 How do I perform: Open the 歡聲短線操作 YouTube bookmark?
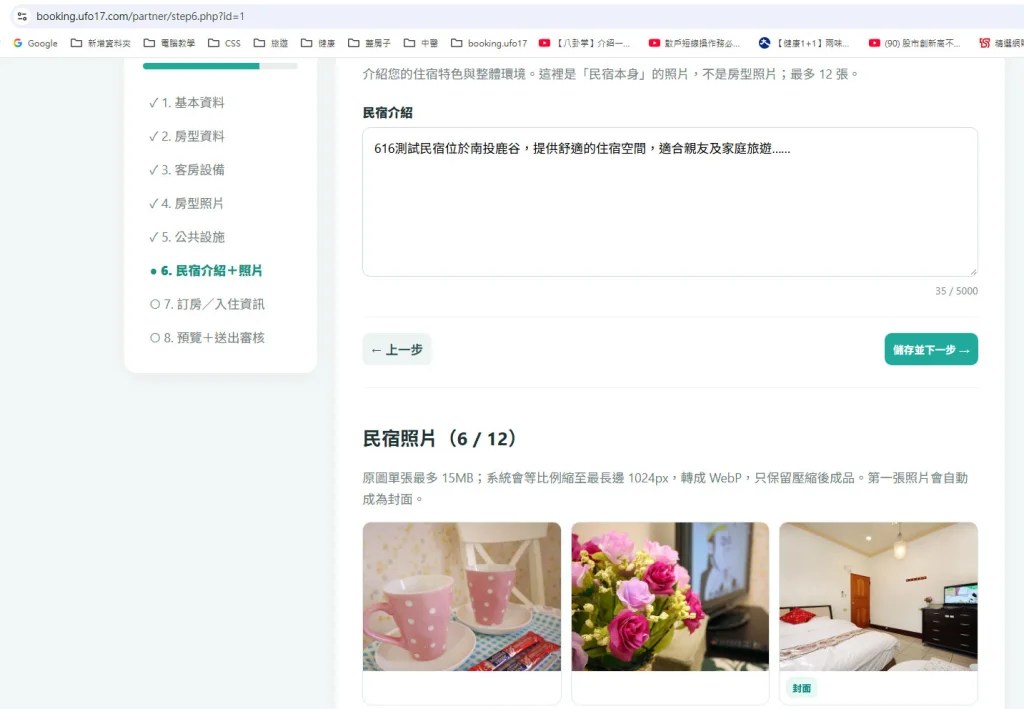point(694,43)
